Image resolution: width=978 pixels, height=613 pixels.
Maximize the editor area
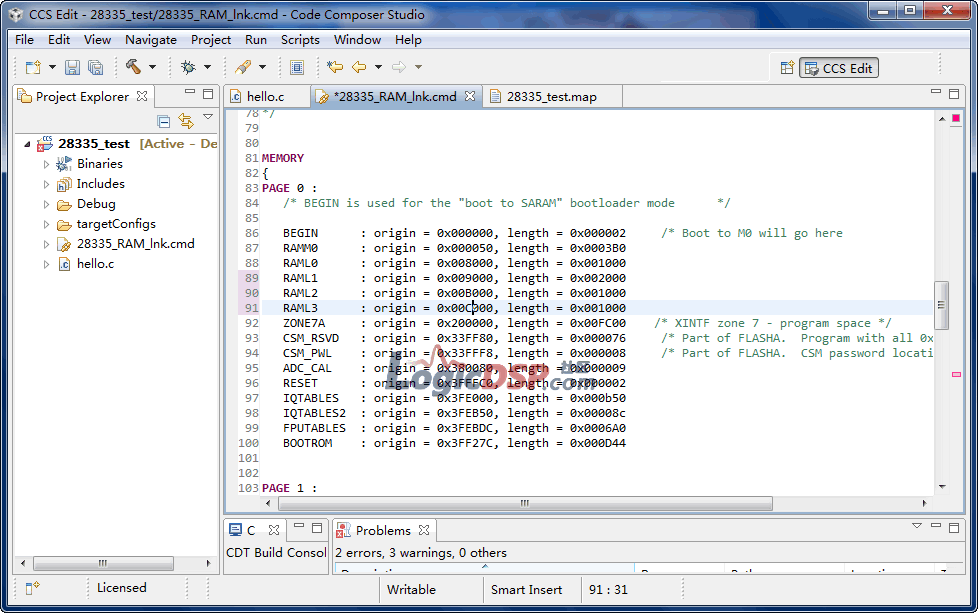point(954,94)
